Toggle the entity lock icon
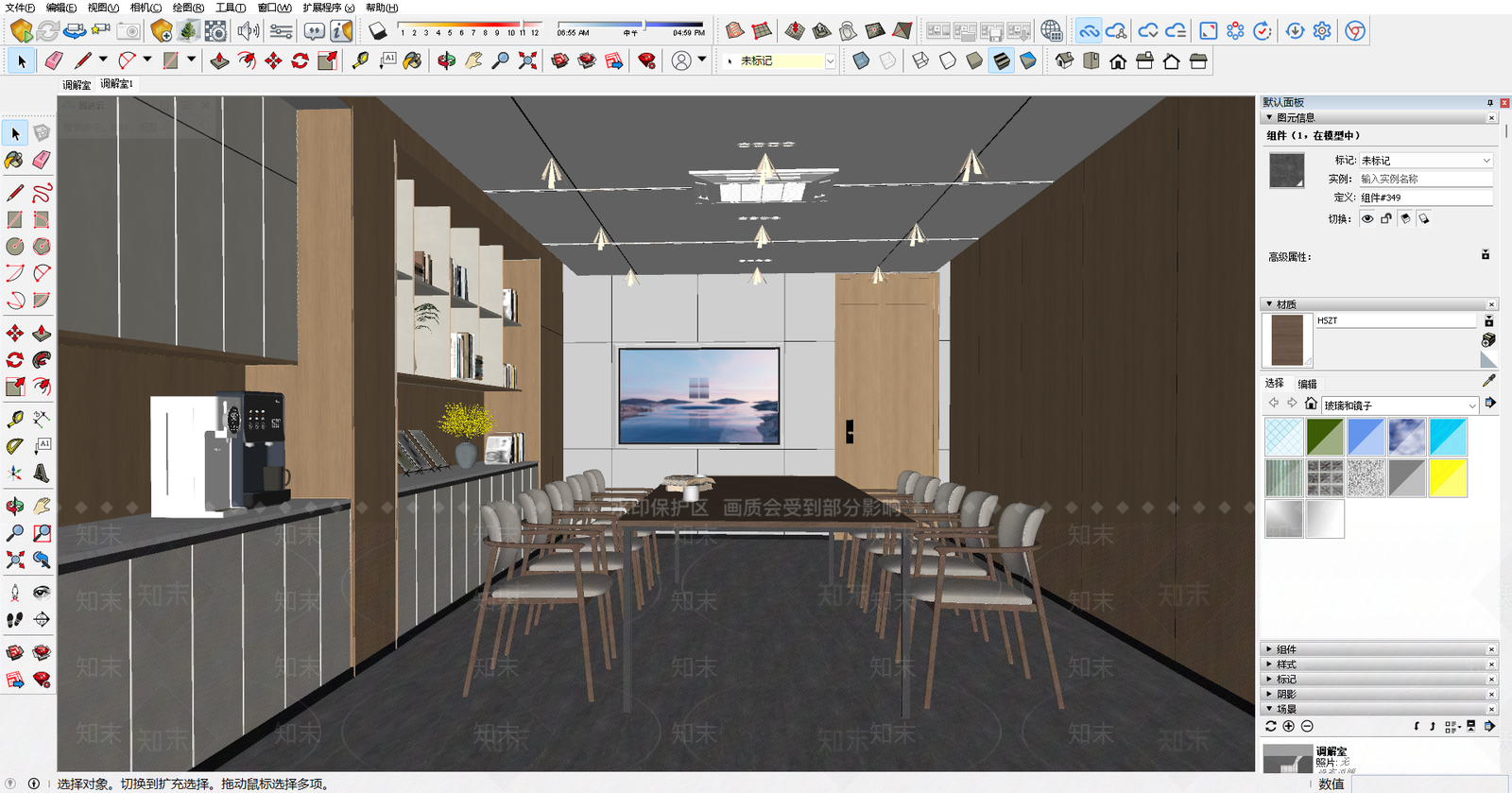 coord(1386,218)
